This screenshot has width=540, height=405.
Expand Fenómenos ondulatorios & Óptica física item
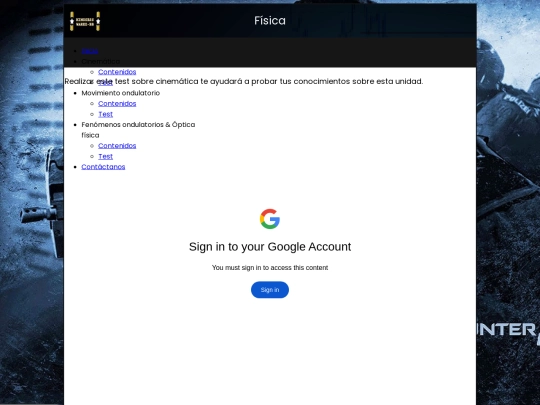click(138, 130)
